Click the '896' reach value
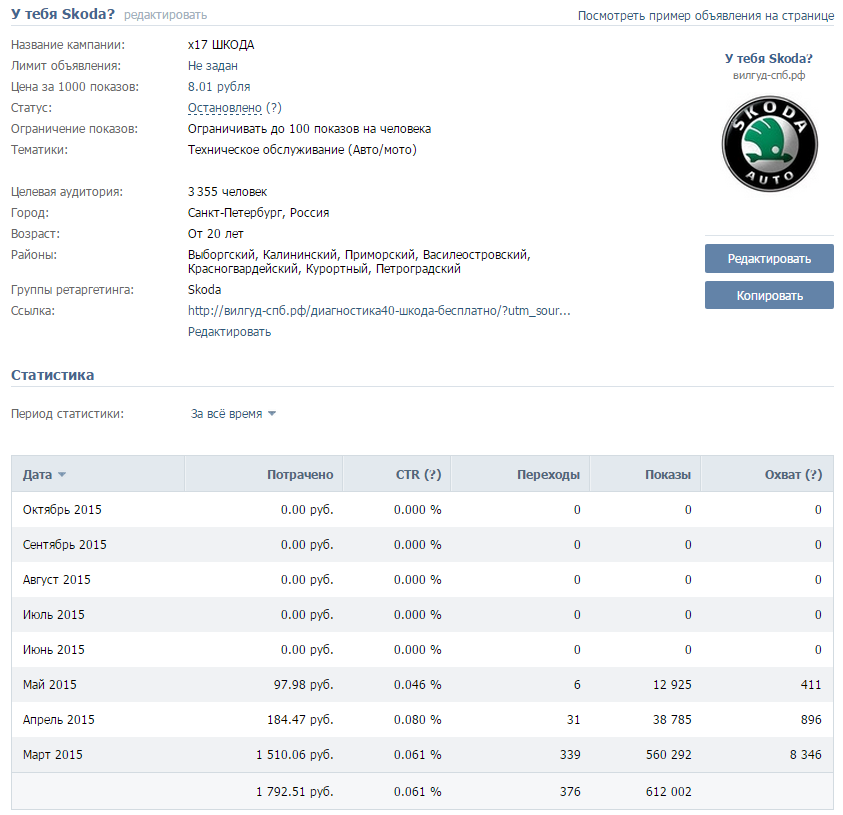 point(811,719)
